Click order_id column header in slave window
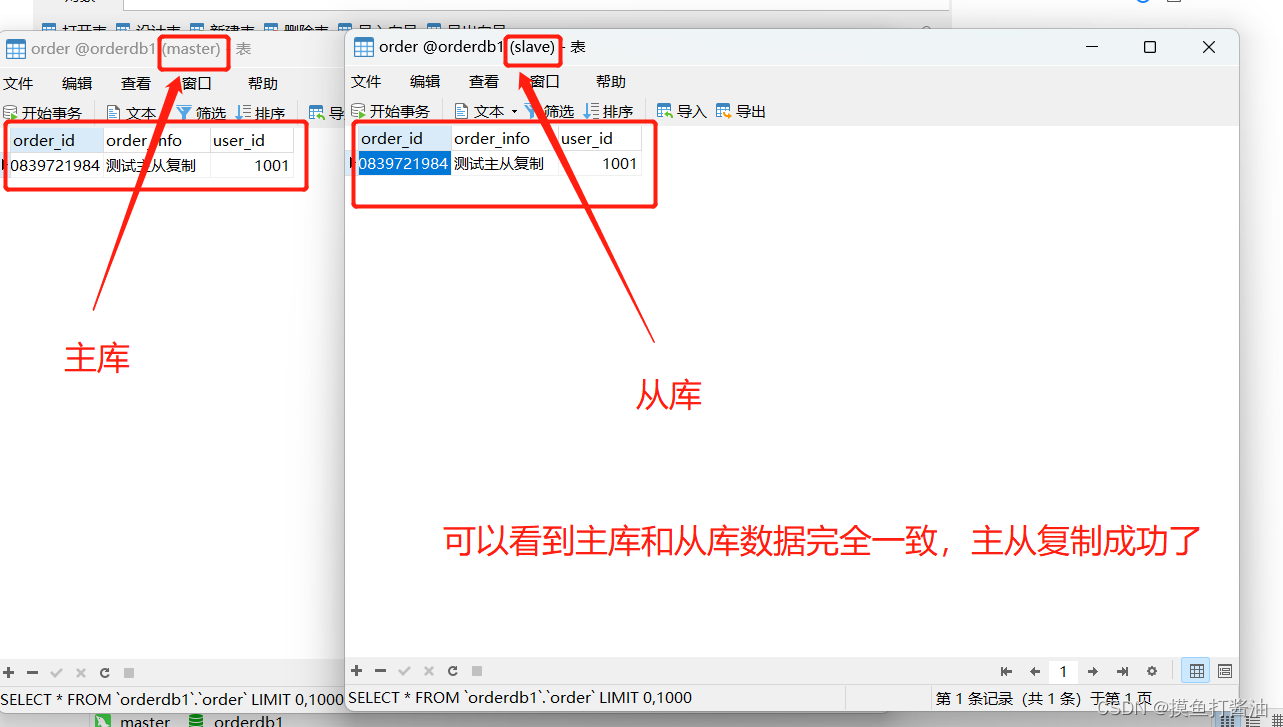The width and height of the screenshot is (1283, 727). (404, 138)
